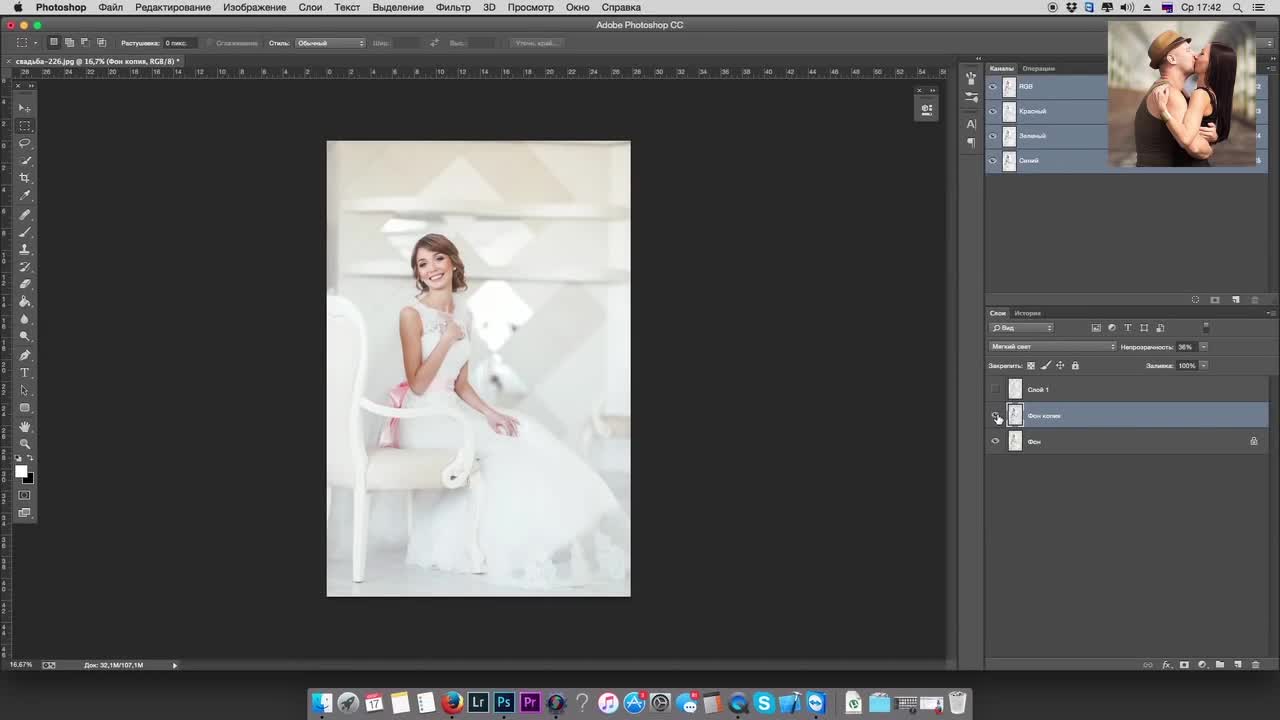Activate the Eyedropper tool
Screen dimensions: 1280x720
(x=25, y=196)
